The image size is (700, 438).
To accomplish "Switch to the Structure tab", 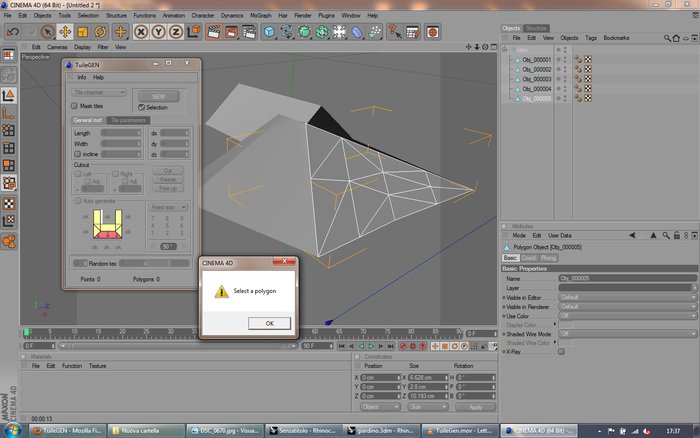I will point(536,28).
